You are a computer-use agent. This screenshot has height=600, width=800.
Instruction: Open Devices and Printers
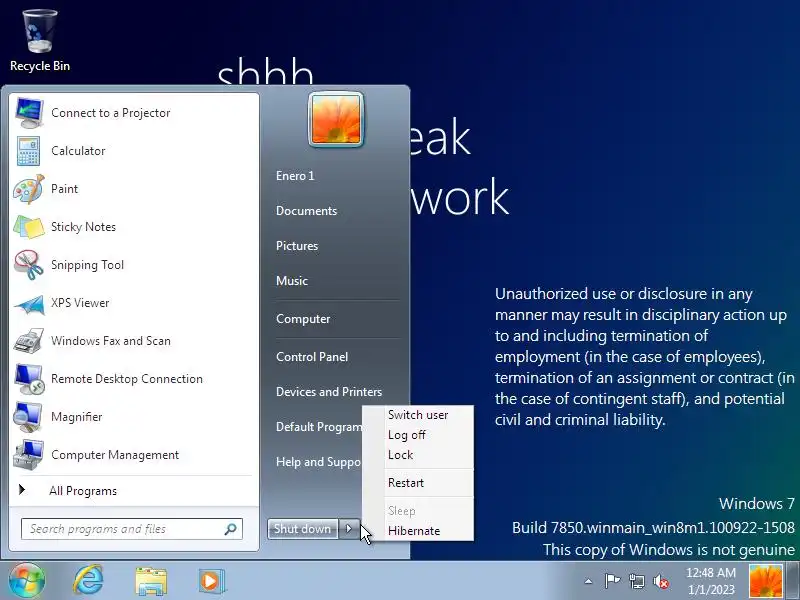pos(329,392)
